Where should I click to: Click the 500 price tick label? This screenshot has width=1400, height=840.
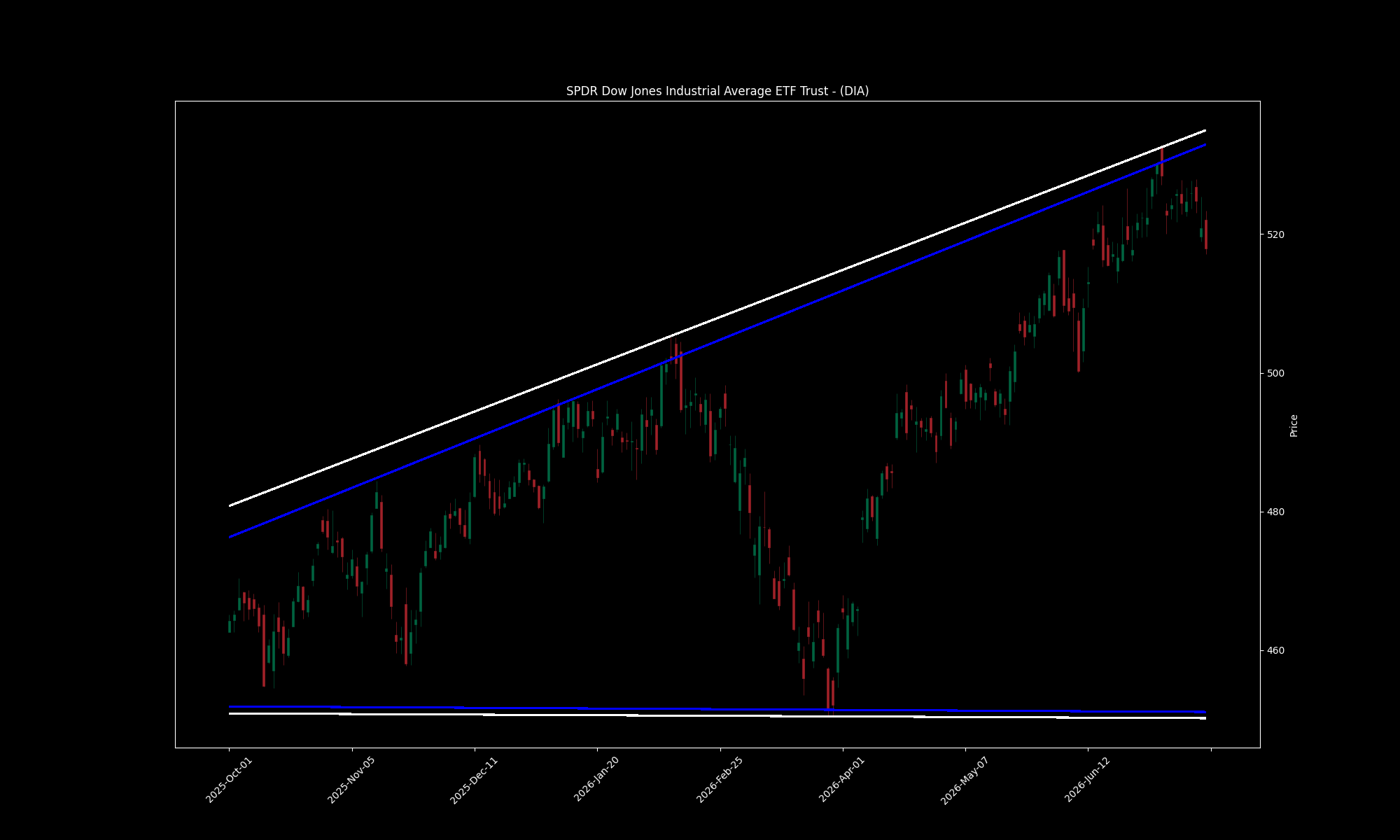tap(1276, 373)
